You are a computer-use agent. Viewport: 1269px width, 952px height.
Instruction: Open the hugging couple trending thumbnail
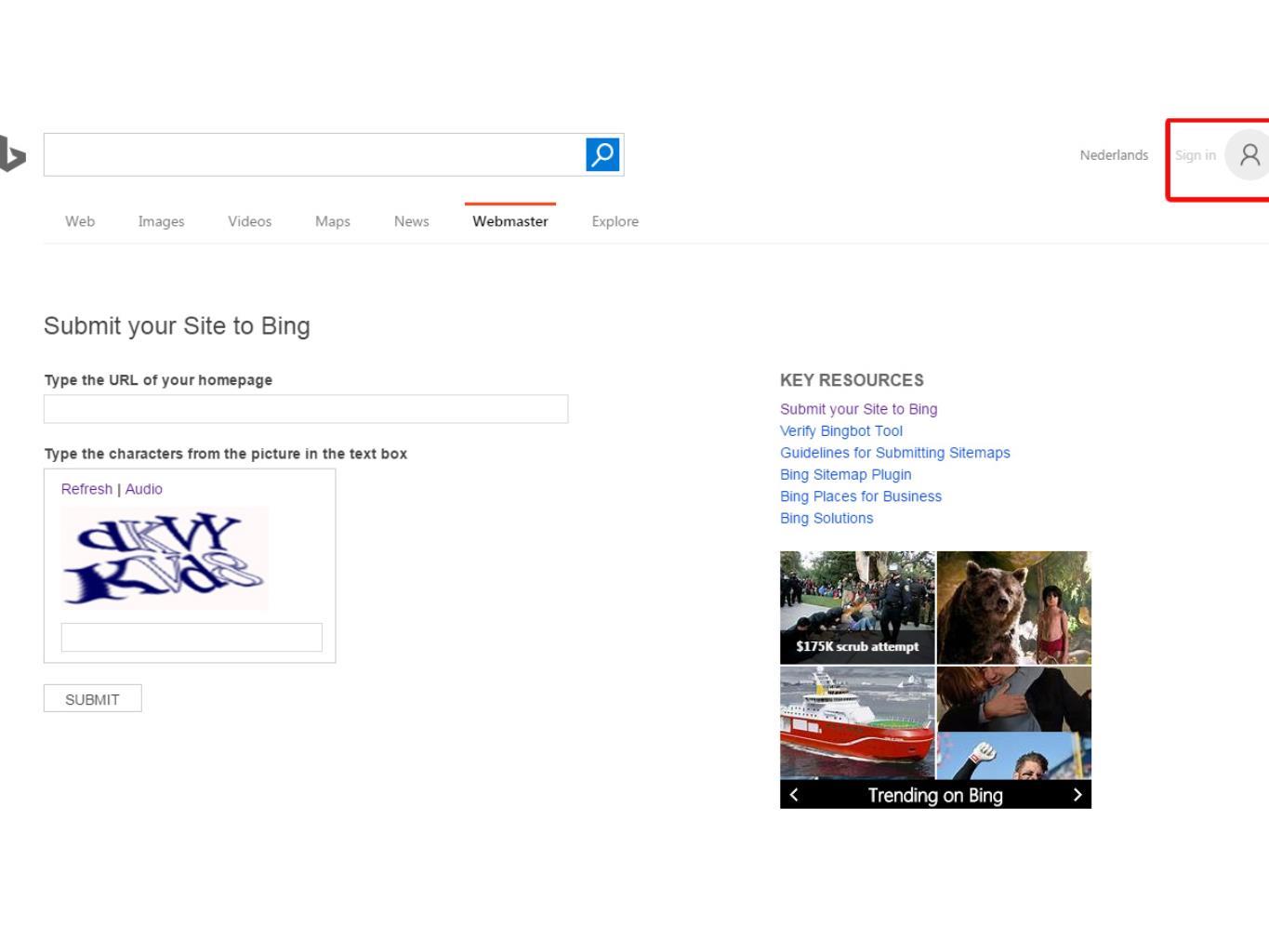pos(1014,698)
